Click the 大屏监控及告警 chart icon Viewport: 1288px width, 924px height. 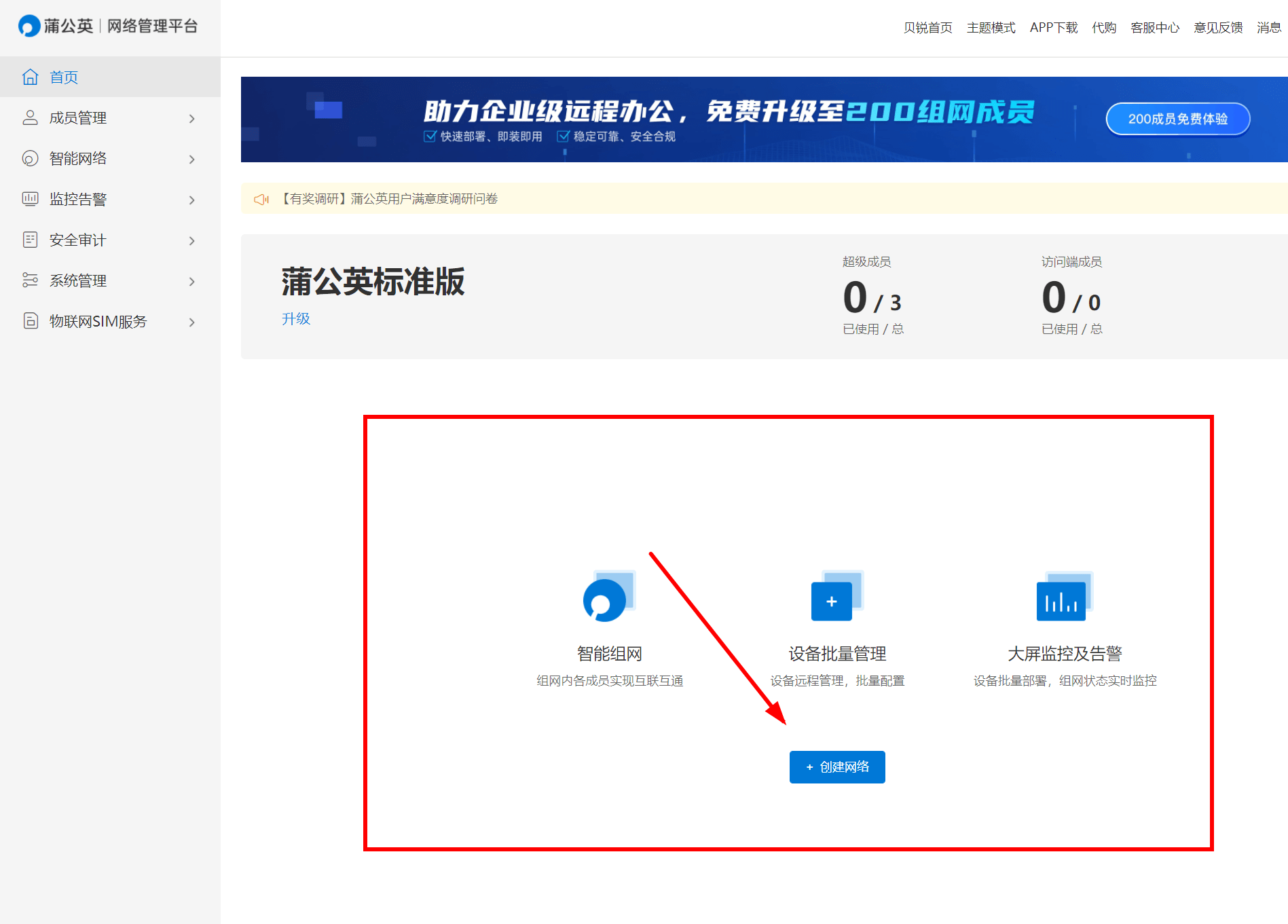(1065, 596)
